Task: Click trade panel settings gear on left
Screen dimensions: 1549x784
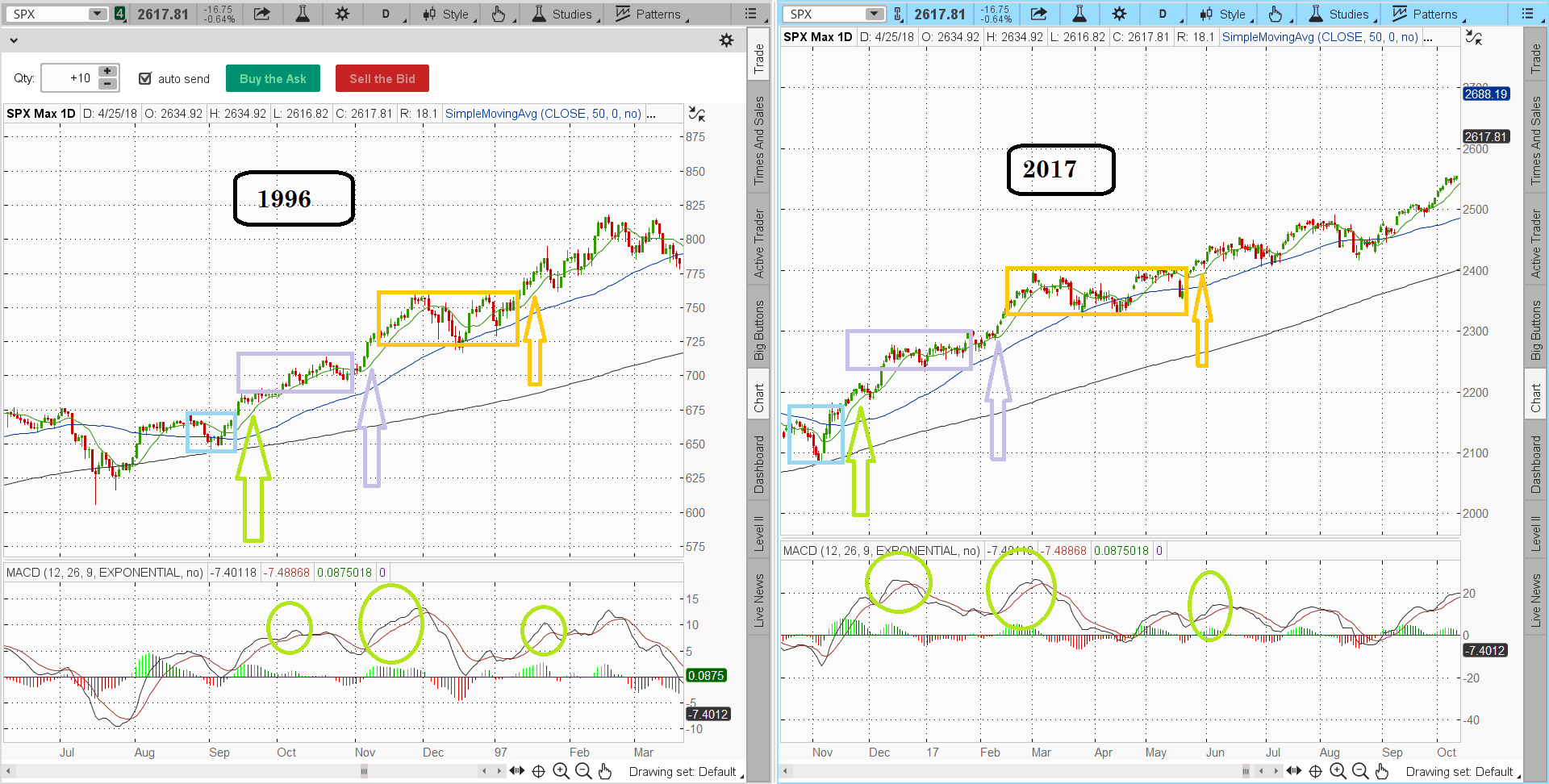Action: (x=726, y=40)
